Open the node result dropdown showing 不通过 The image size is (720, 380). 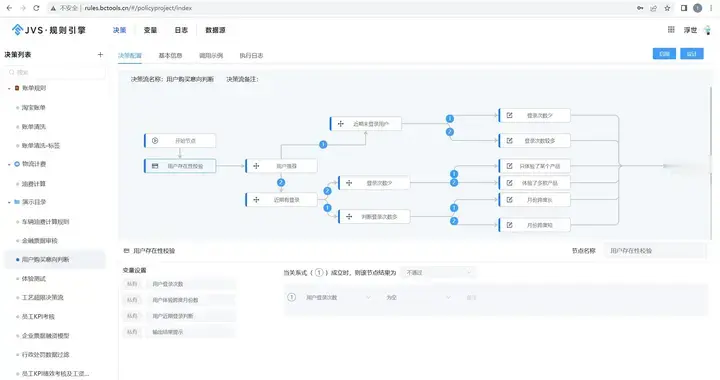pos(438,273)
